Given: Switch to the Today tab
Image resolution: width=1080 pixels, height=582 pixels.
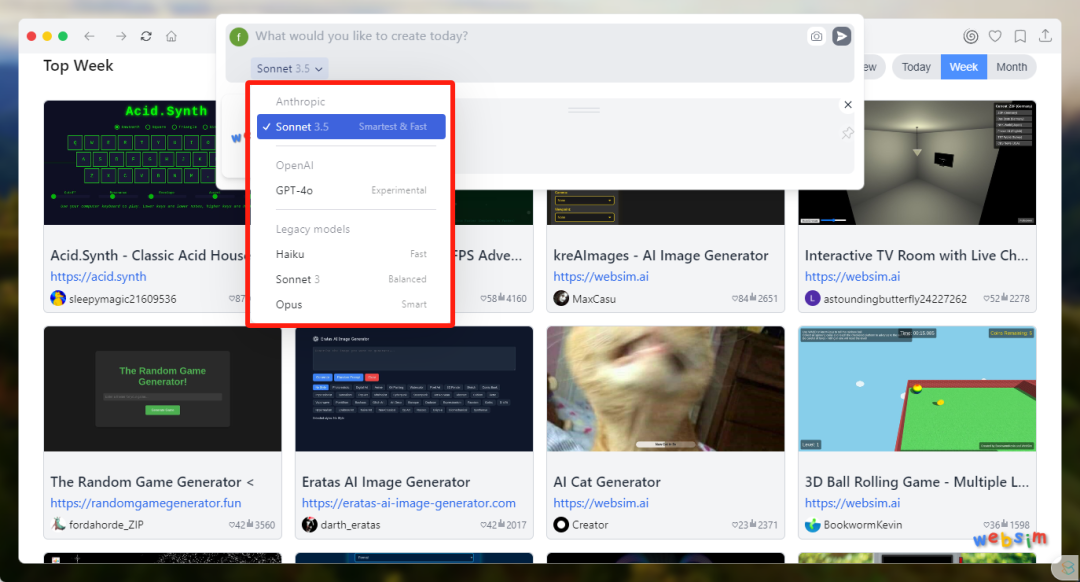Looking at the screenshot, I should click(916, 67).
